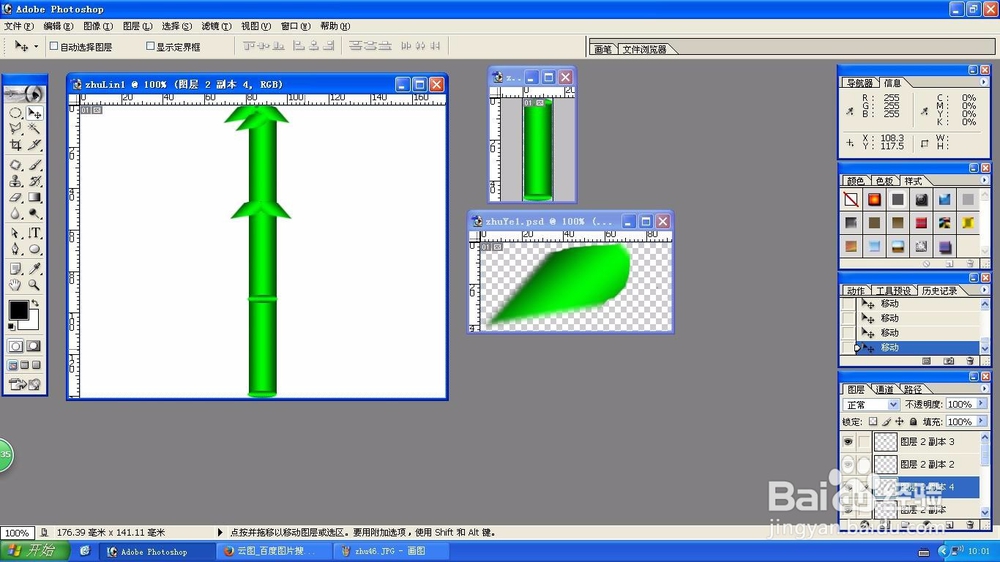
Task: Click Adobe Photoshop taskbar button
Action: point(158,551)
